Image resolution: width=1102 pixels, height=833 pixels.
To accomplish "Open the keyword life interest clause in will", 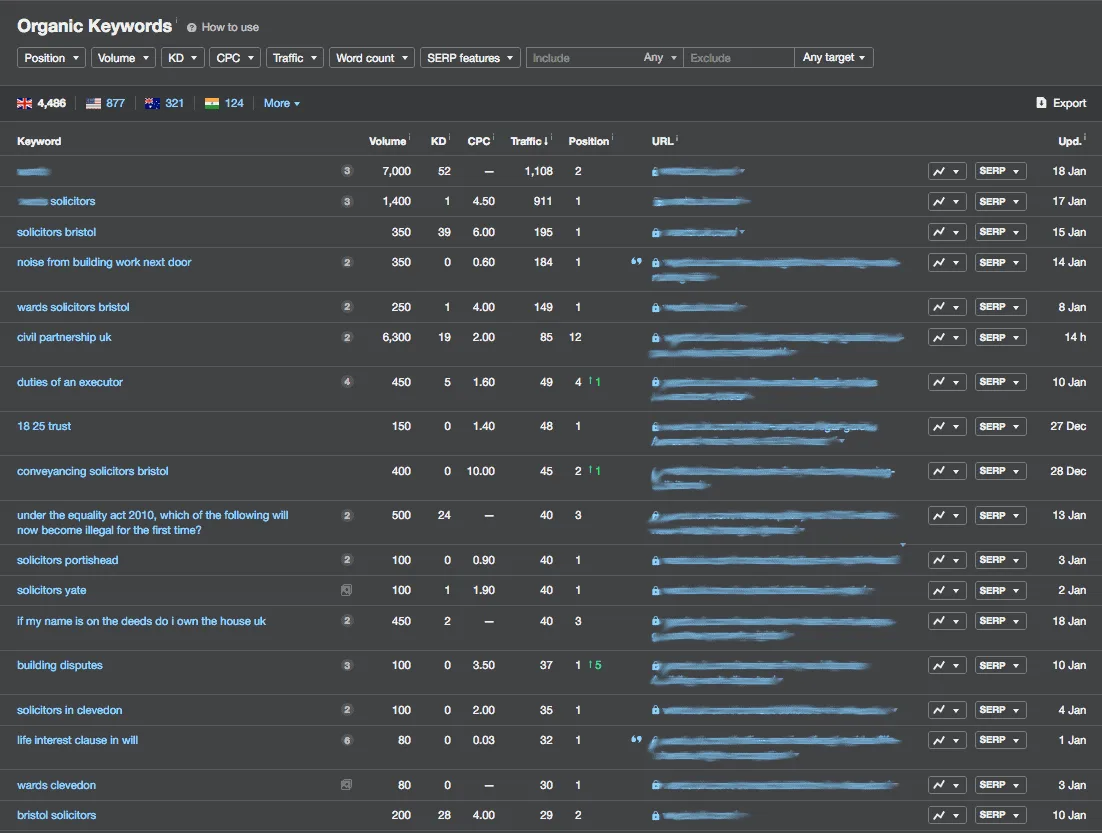I will [x=77, y=740].
